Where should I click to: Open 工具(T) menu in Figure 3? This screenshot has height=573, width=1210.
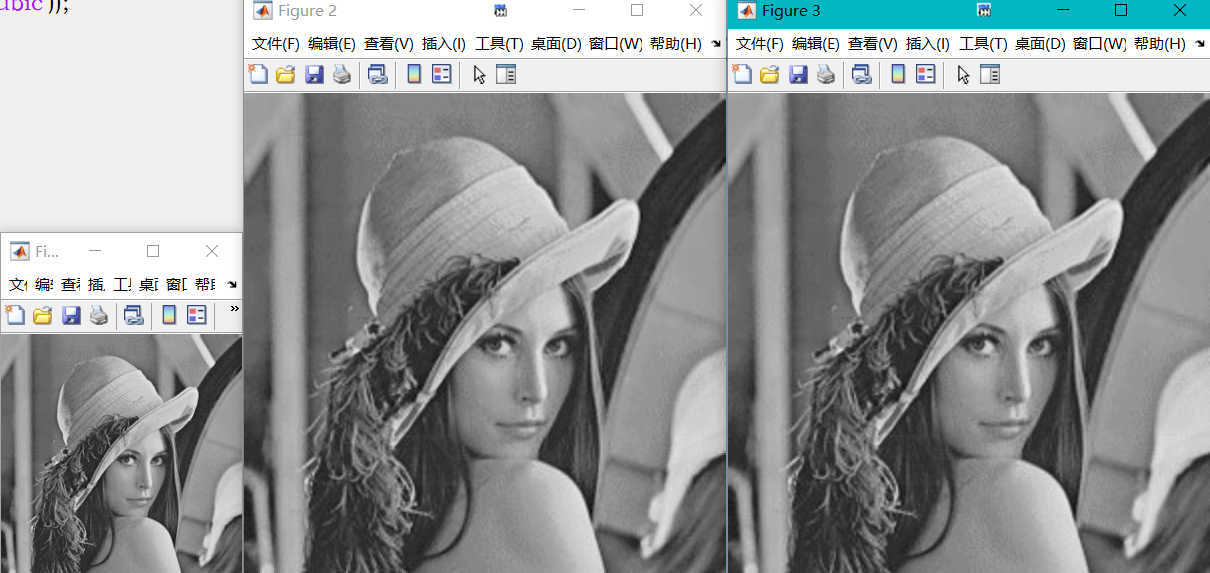(x=983, y=44)
